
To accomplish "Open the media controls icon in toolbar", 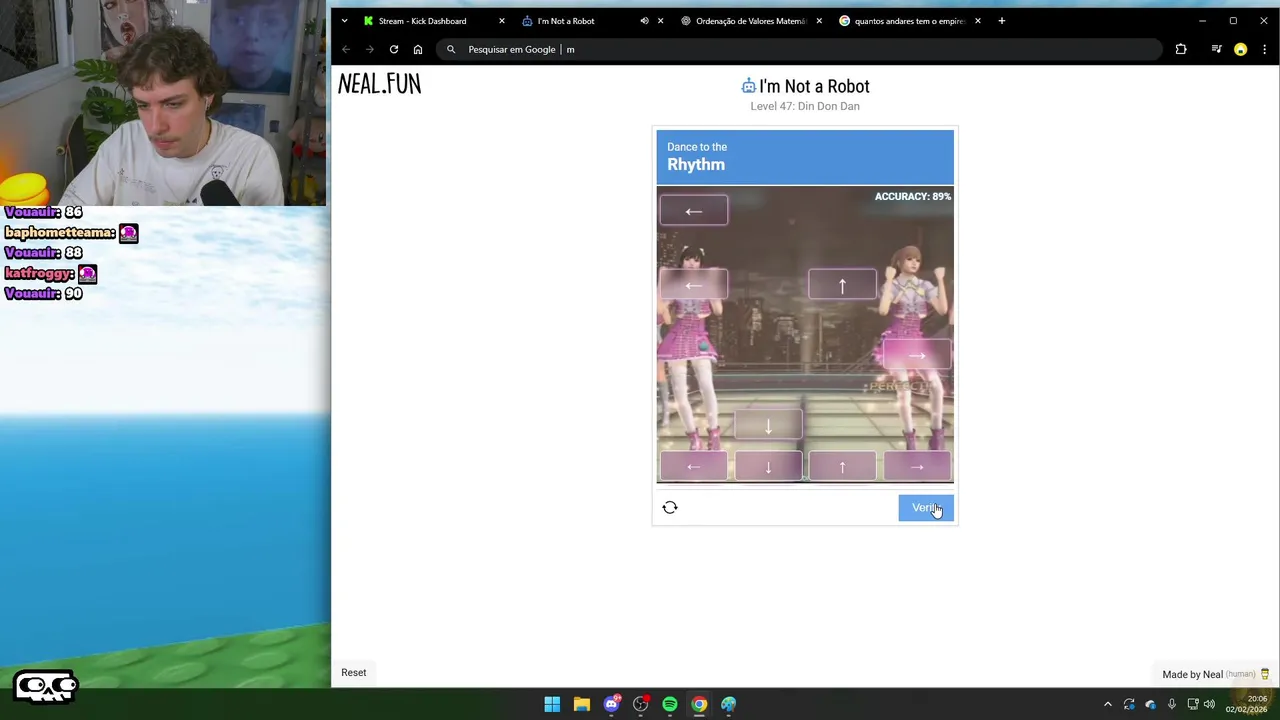I will point(1216,49).
